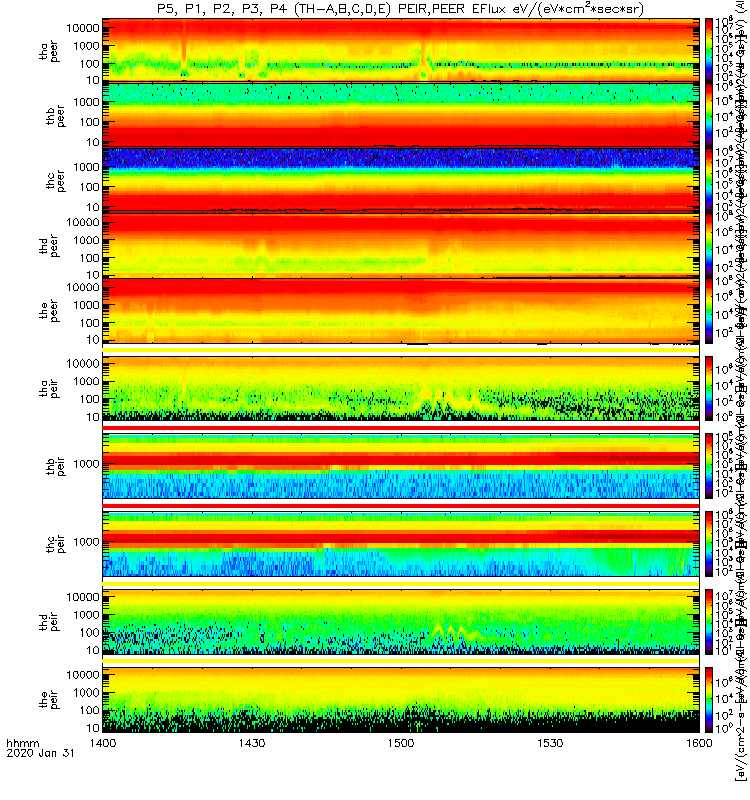The height and width of the screenshot is (800, 750).
Task: Click the 100 tick label of thd peir panel
Action: click(x=89, y=633)
